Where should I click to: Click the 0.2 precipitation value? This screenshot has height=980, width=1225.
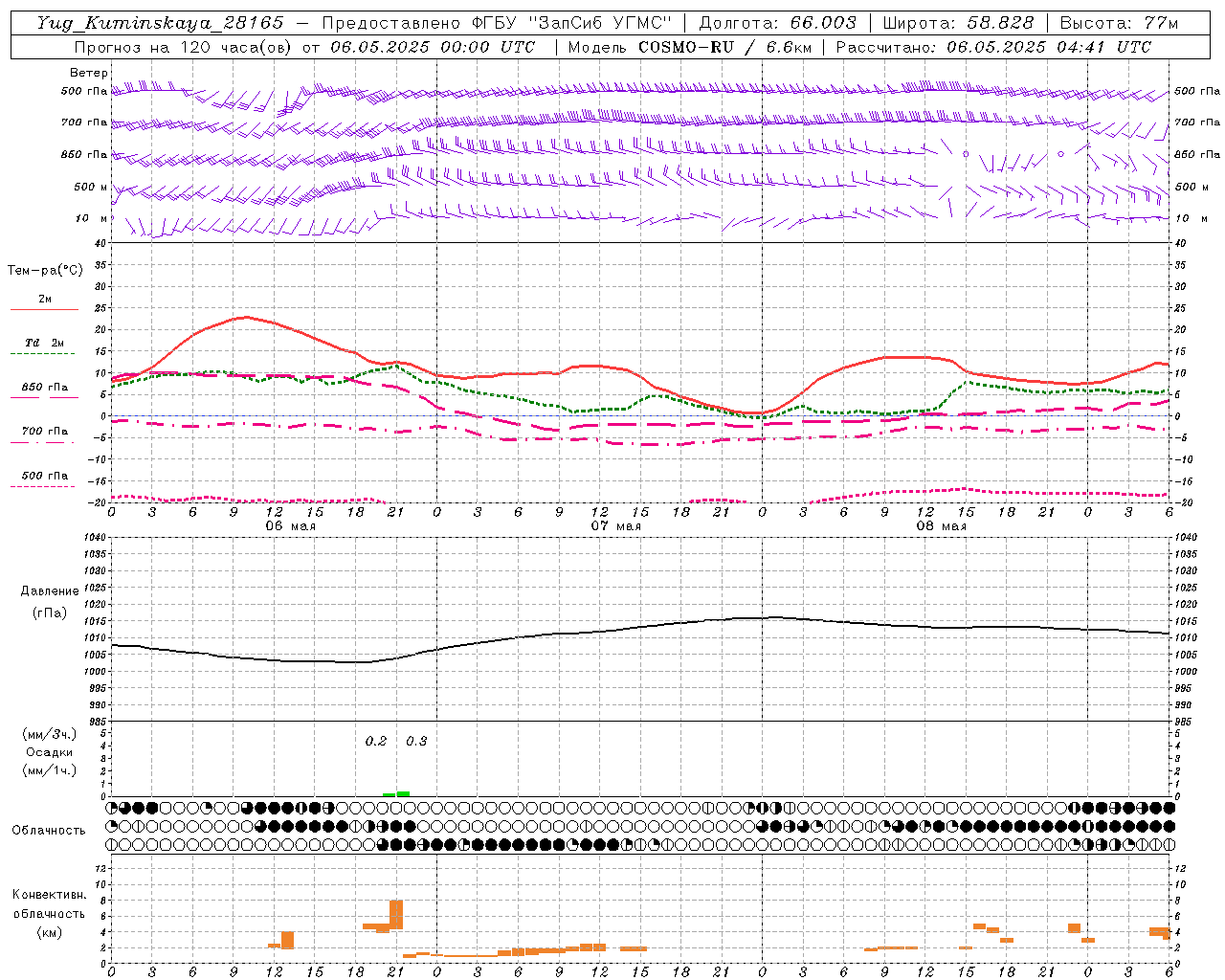pyautogui.click(x=376, y=741)
